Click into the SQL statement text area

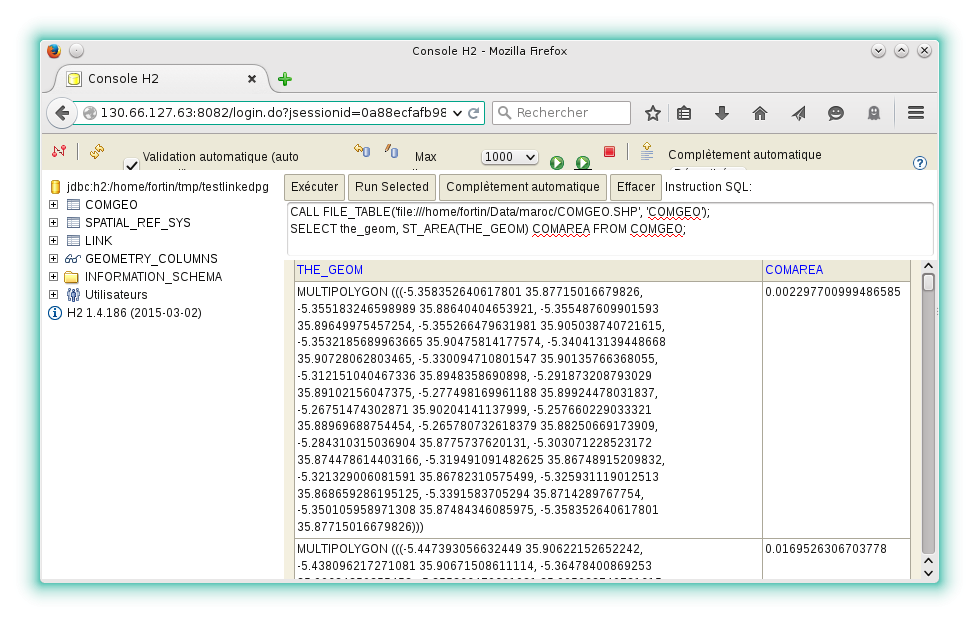pos(610,229)
